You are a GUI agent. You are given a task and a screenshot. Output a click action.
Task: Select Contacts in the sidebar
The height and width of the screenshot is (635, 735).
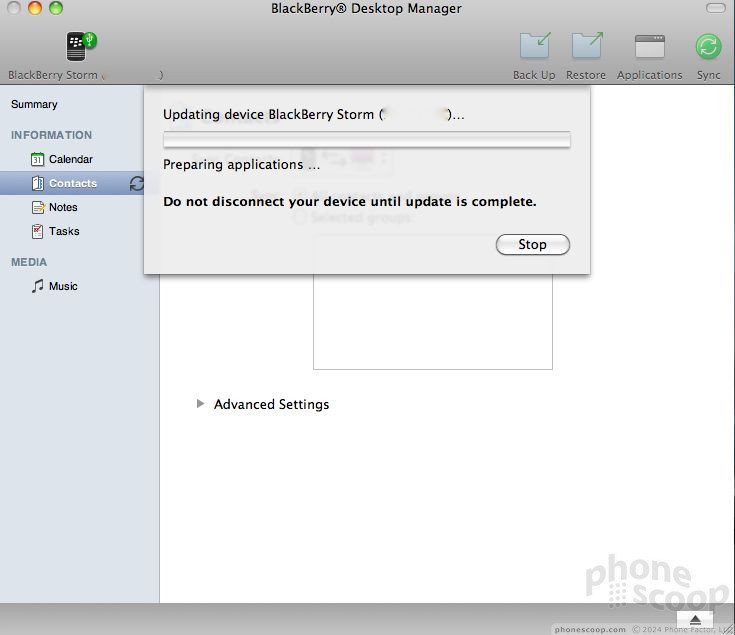tap(73, 183)
